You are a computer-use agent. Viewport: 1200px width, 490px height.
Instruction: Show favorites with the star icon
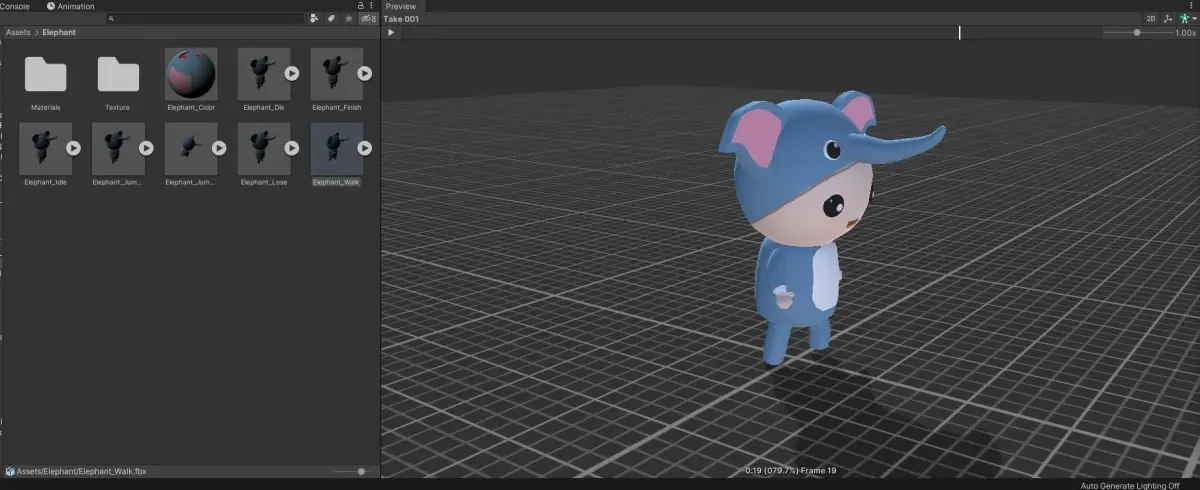point(348,19)
